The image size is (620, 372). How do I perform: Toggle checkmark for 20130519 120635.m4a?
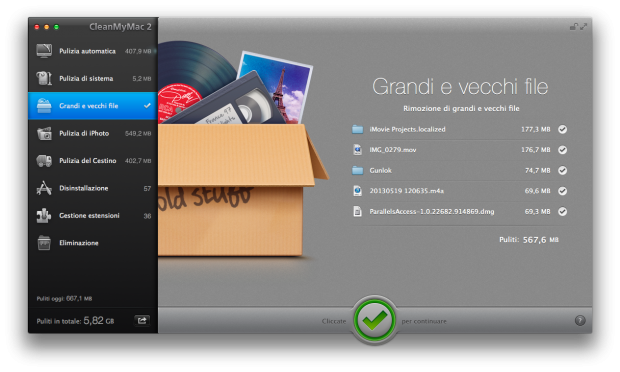pos(562,191)
